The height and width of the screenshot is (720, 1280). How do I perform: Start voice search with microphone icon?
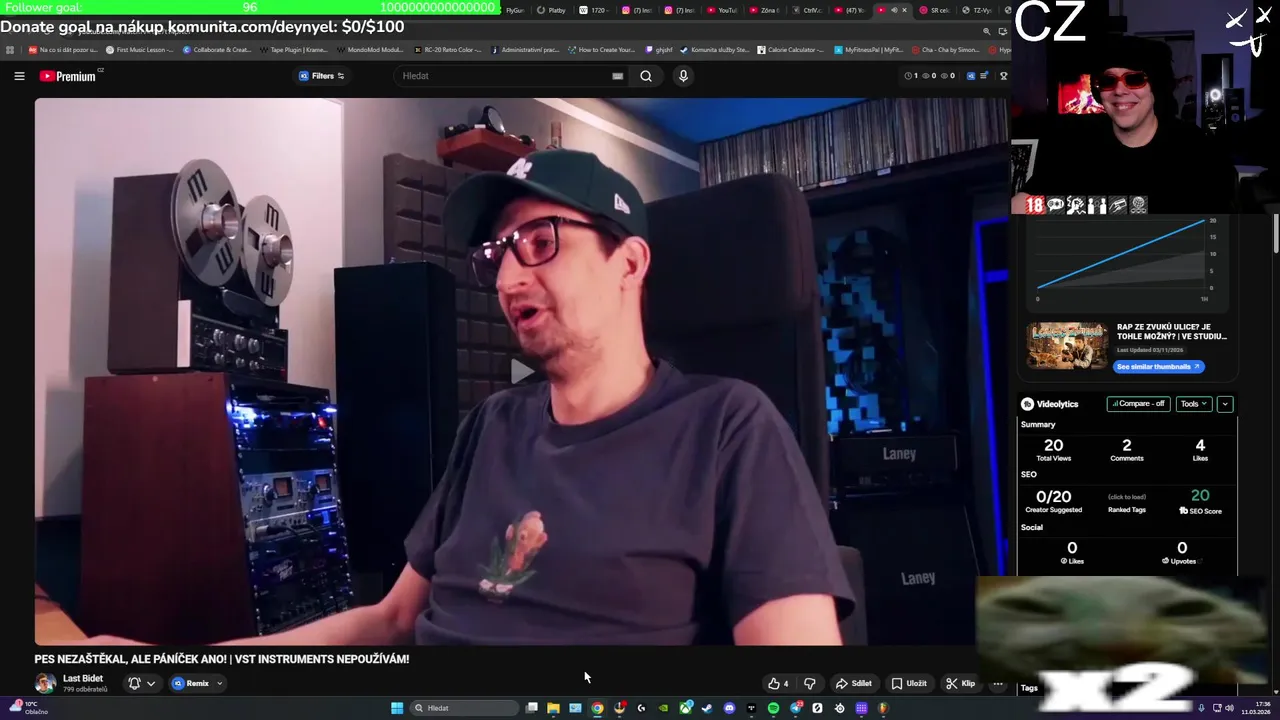(684, 76)
